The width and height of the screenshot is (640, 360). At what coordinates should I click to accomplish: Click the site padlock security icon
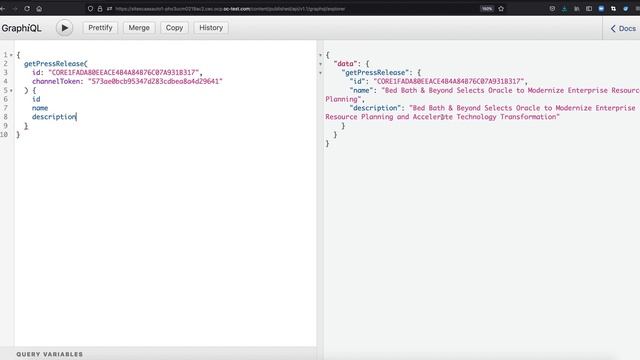click(100, 9)
